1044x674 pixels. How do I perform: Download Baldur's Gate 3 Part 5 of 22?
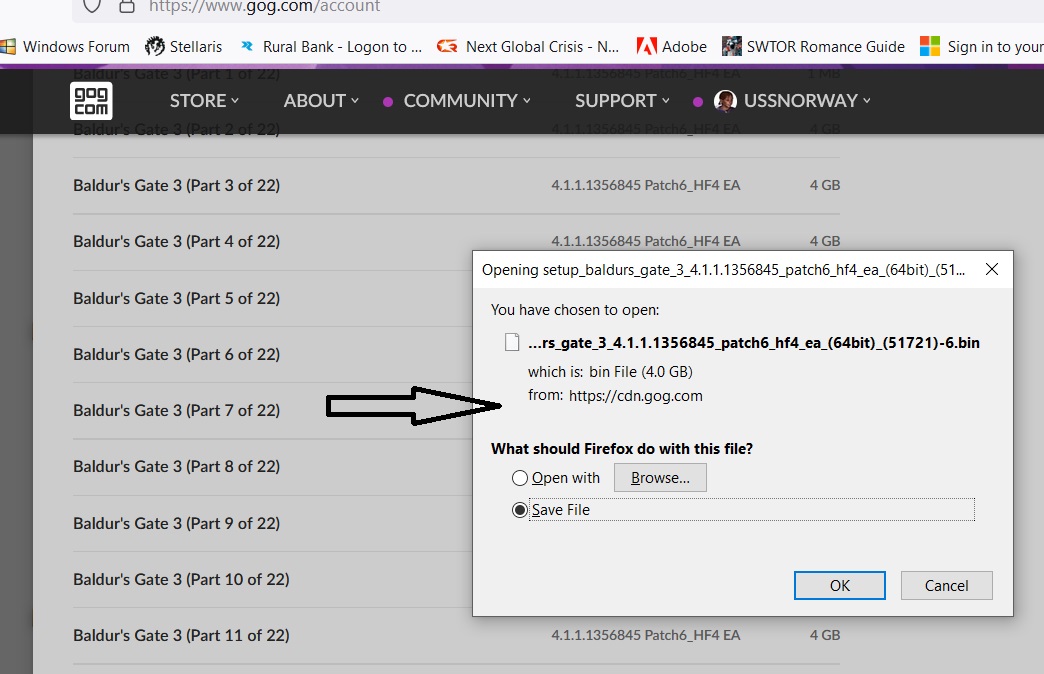coord(176,298)
